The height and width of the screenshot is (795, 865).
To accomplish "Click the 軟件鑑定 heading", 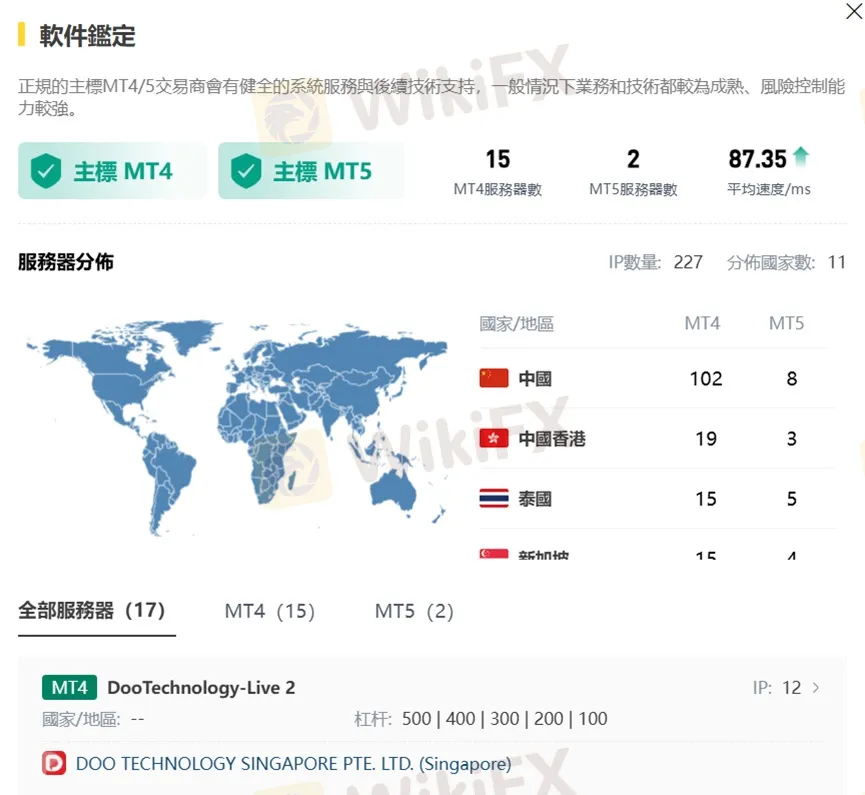I will pos(87,36).
